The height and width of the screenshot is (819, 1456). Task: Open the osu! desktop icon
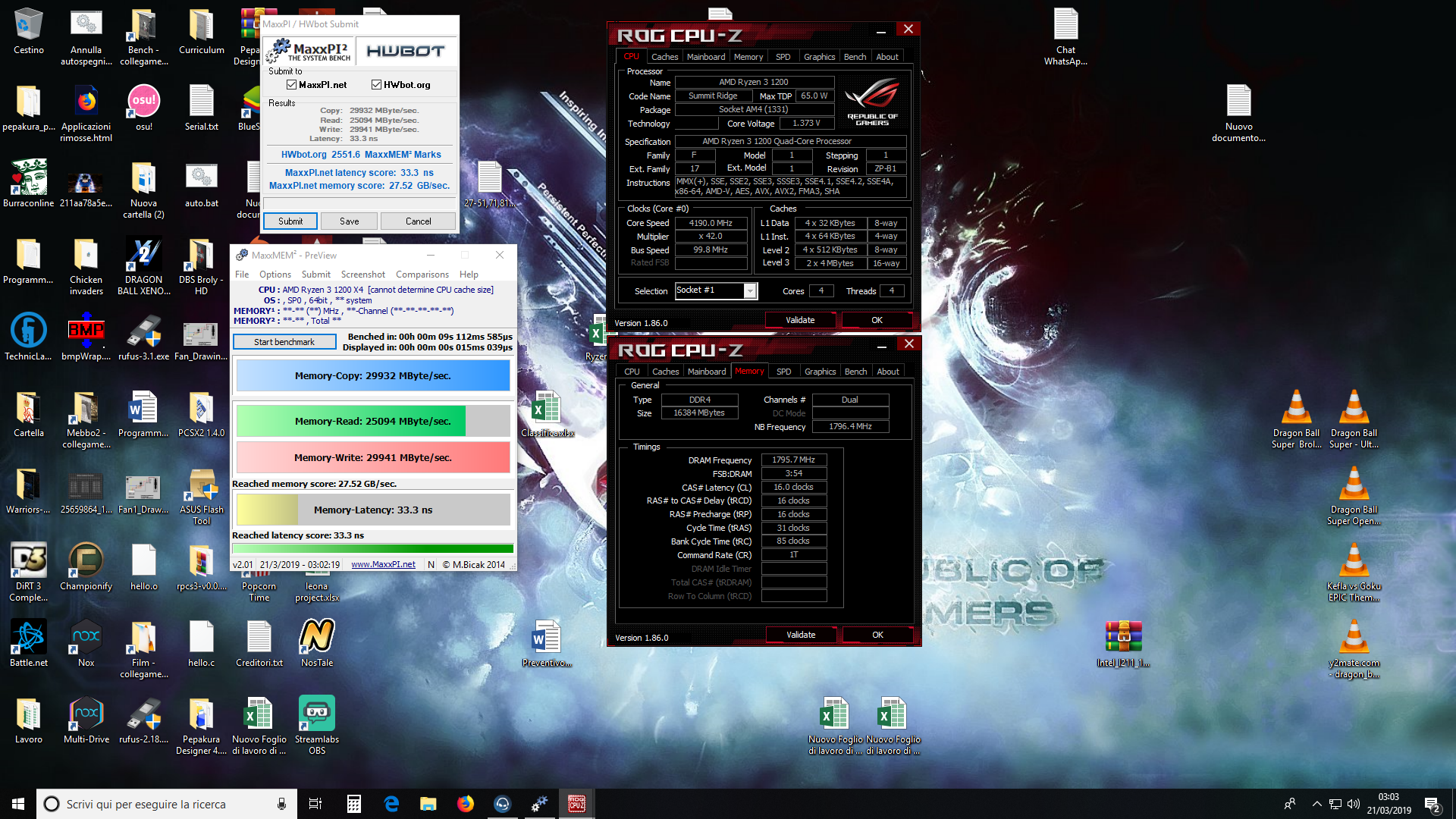coord(144,108)
